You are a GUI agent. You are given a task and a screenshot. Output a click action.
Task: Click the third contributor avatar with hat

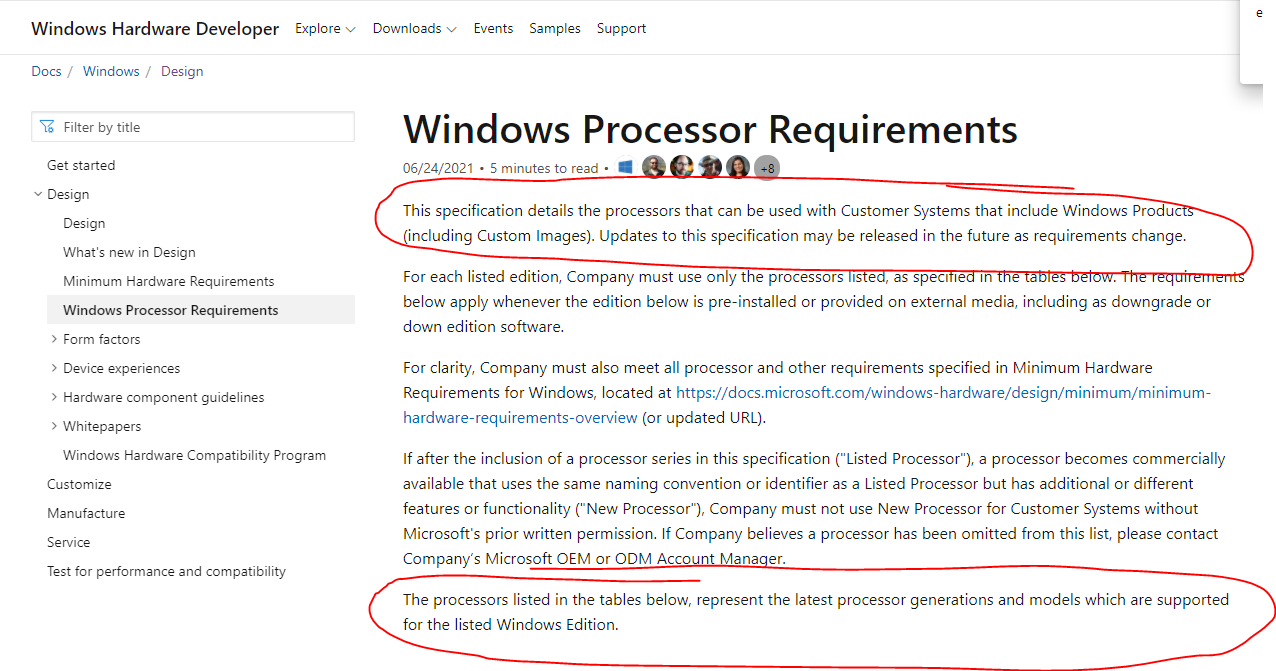pyautogui.click(x=710, y=167)
